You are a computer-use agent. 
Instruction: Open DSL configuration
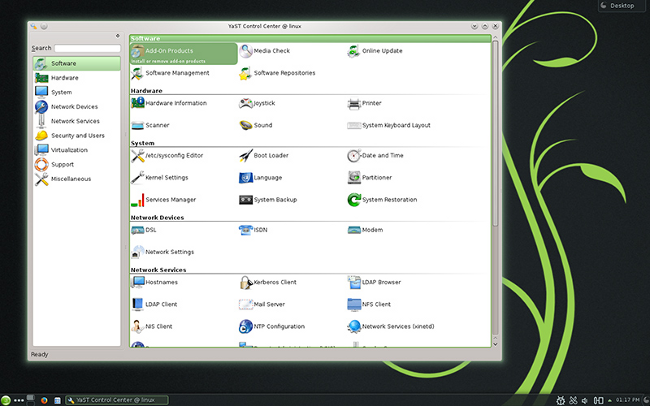point(143,230)
